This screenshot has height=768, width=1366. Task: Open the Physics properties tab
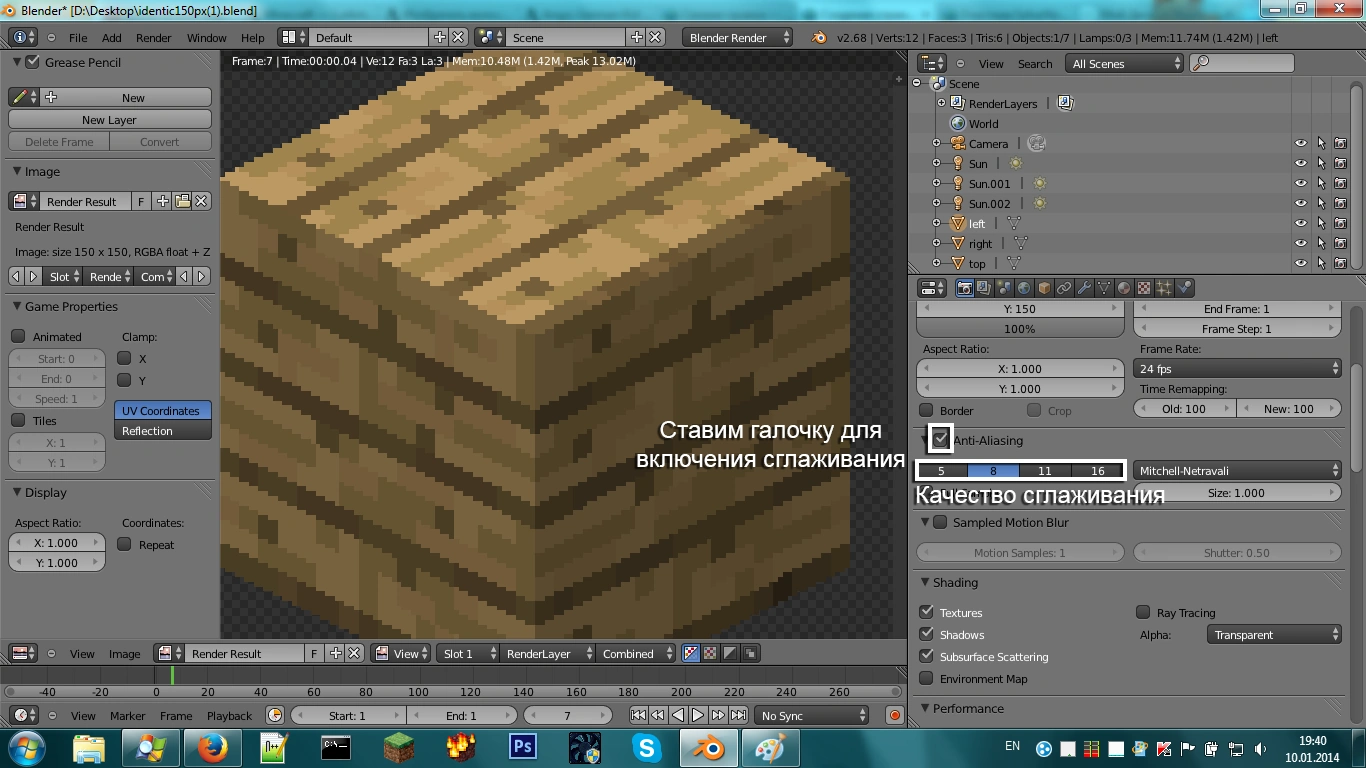click(1185, 288)
